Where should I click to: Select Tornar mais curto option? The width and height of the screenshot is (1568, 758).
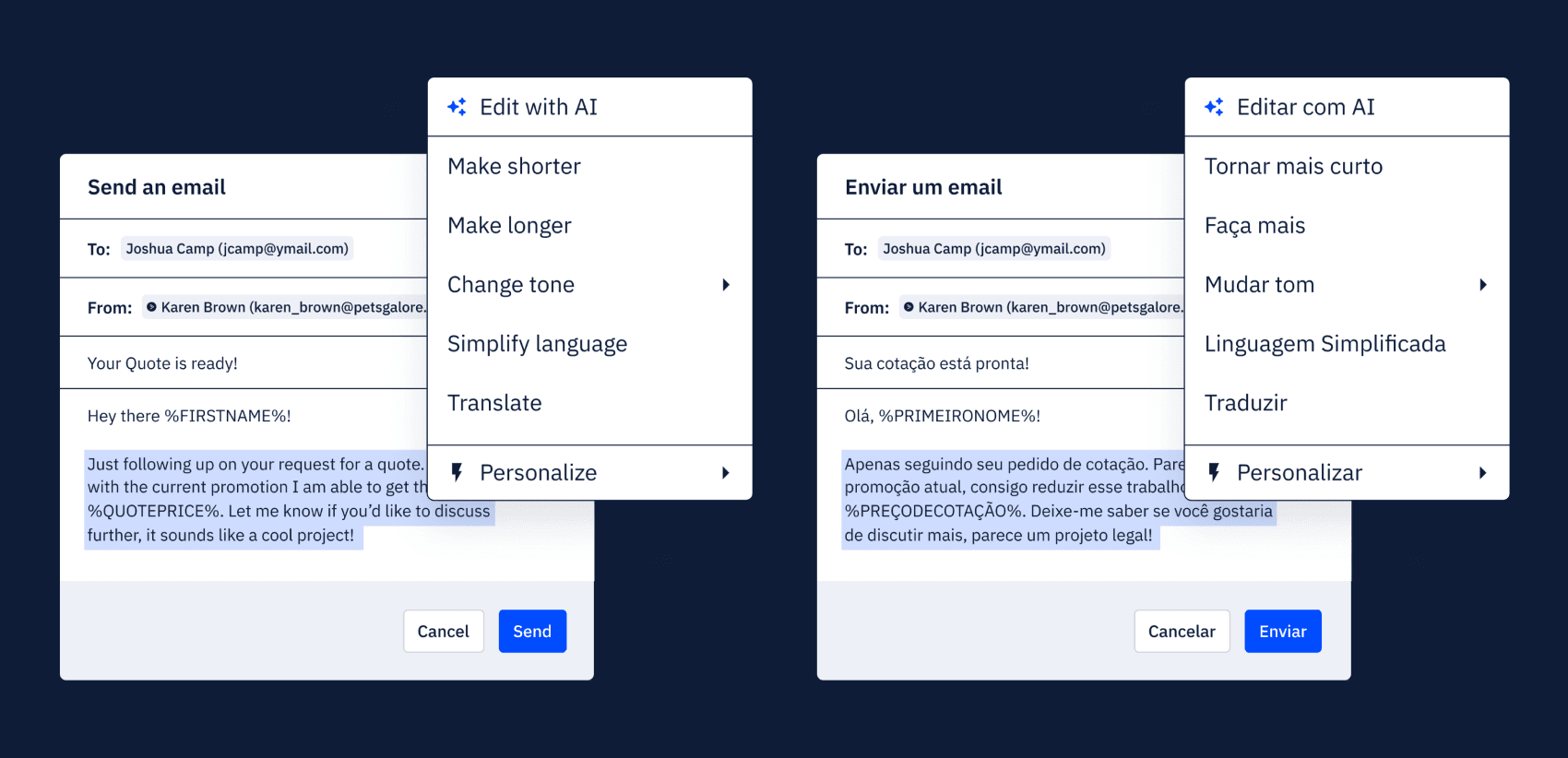tap(1293, 167)
